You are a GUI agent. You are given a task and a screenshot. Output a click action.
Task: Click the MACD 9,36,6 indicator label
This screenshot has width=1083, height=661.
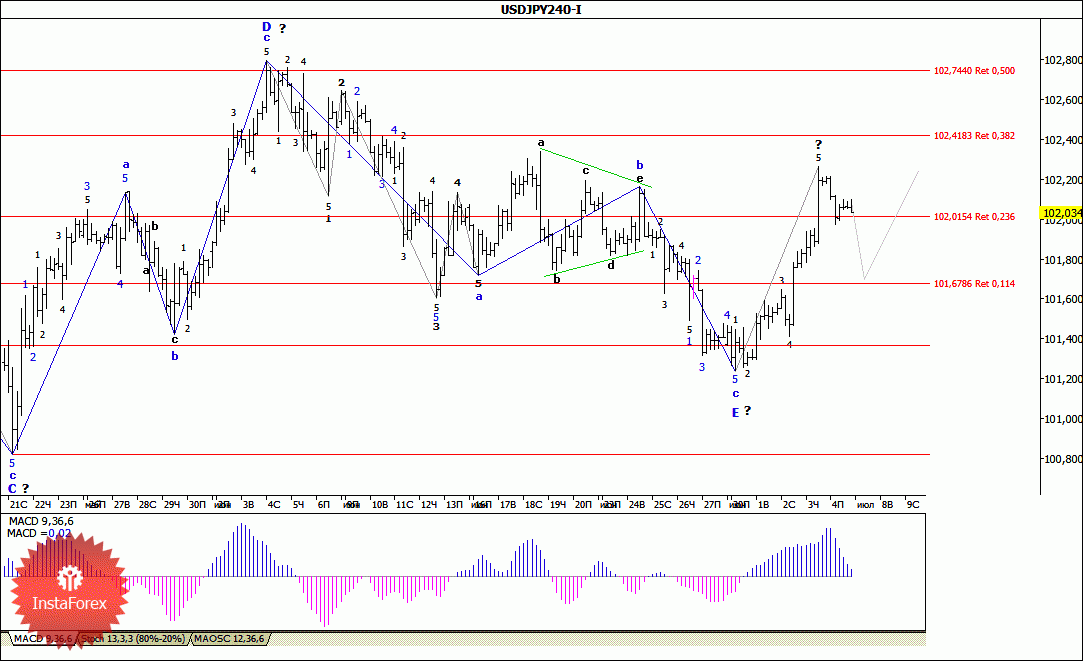click(41, 521)
